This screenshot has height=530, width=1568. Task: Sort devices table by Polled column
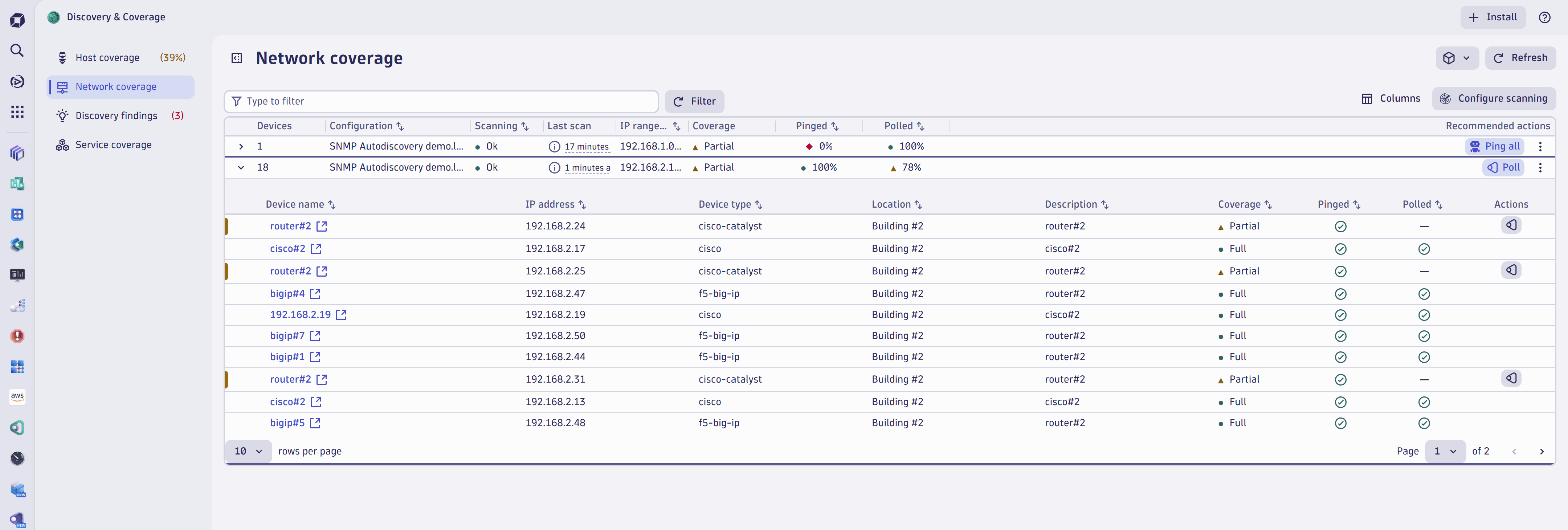[1438, 205]
